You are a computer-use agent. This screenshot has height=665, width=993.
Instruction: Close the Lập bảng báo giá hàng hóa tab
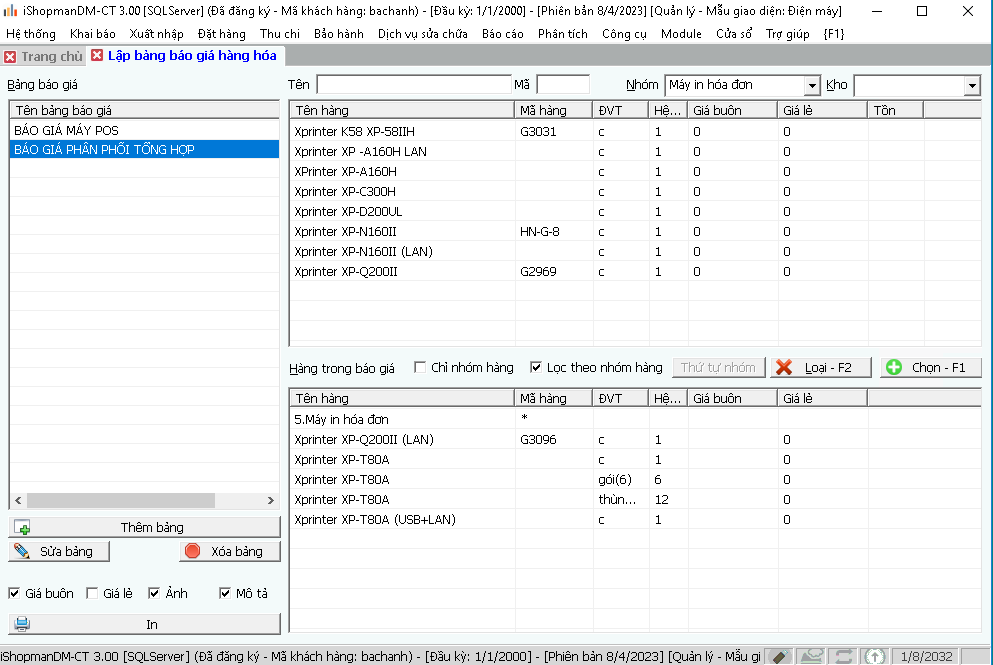pyautogui.click(x=97, y=56)
